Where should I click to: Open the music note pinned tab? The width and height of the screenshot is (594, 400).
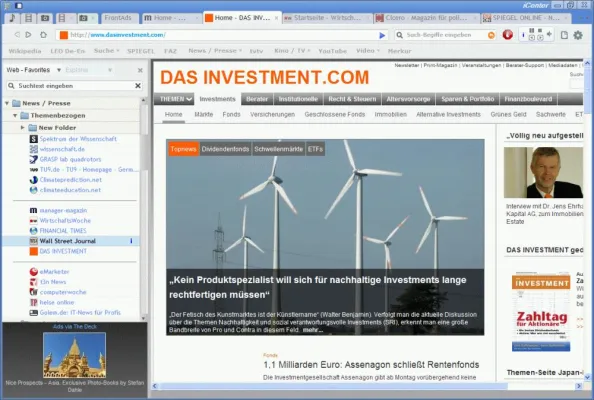pos(12,18)
